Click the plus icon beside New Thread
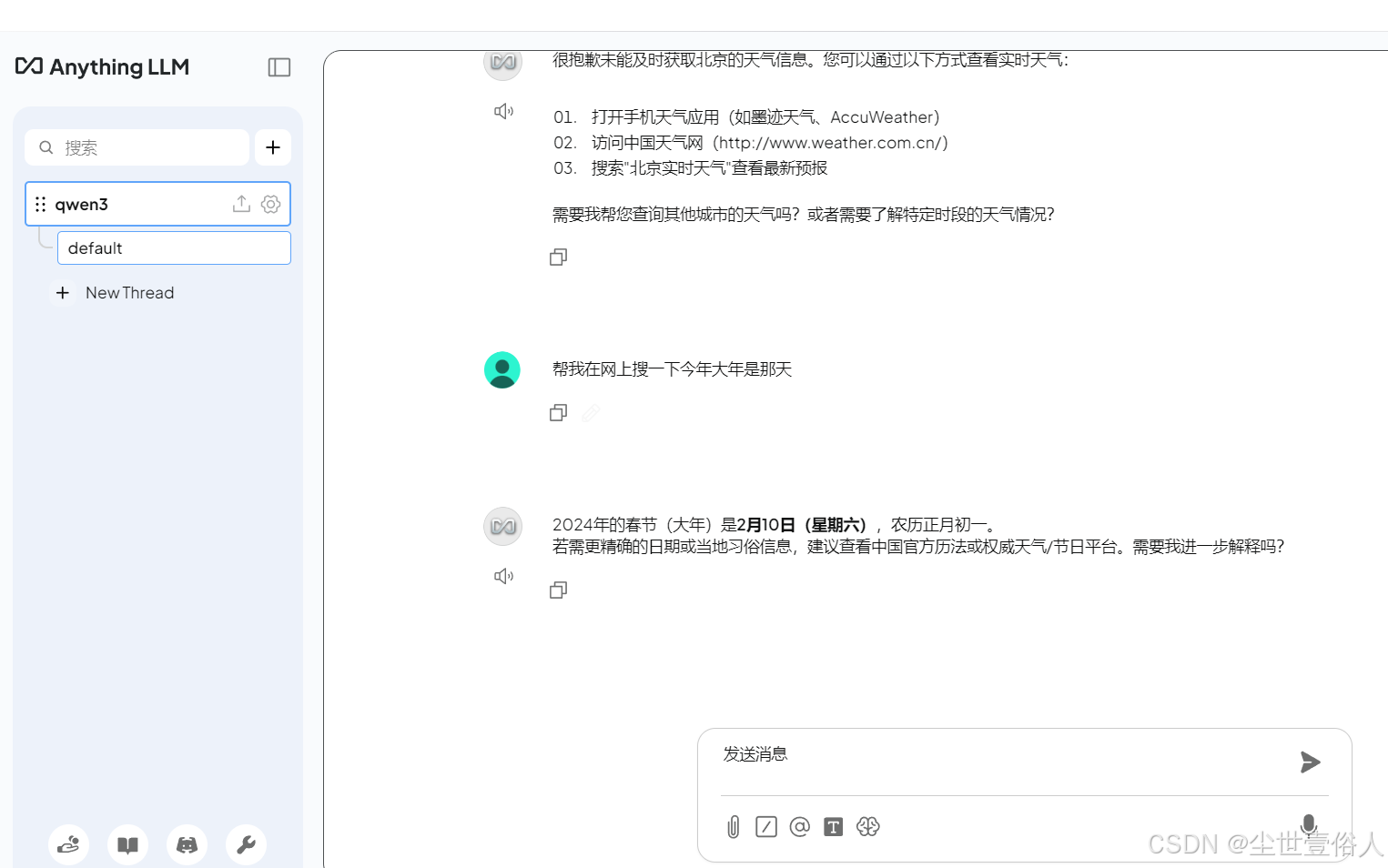Image resolution: width=1388 pixels, height=868 pixels. coord(63,293)
